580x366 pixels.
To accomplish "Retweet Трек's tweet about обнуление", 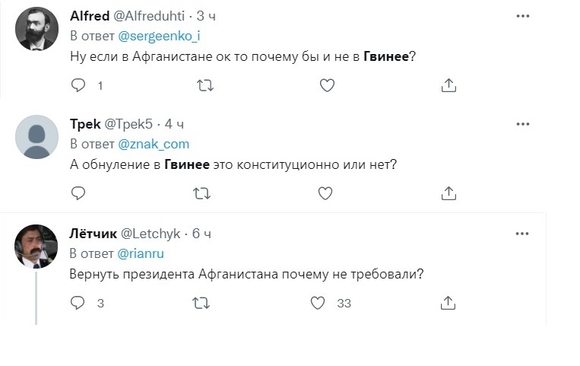I will [x=202, y=193].
